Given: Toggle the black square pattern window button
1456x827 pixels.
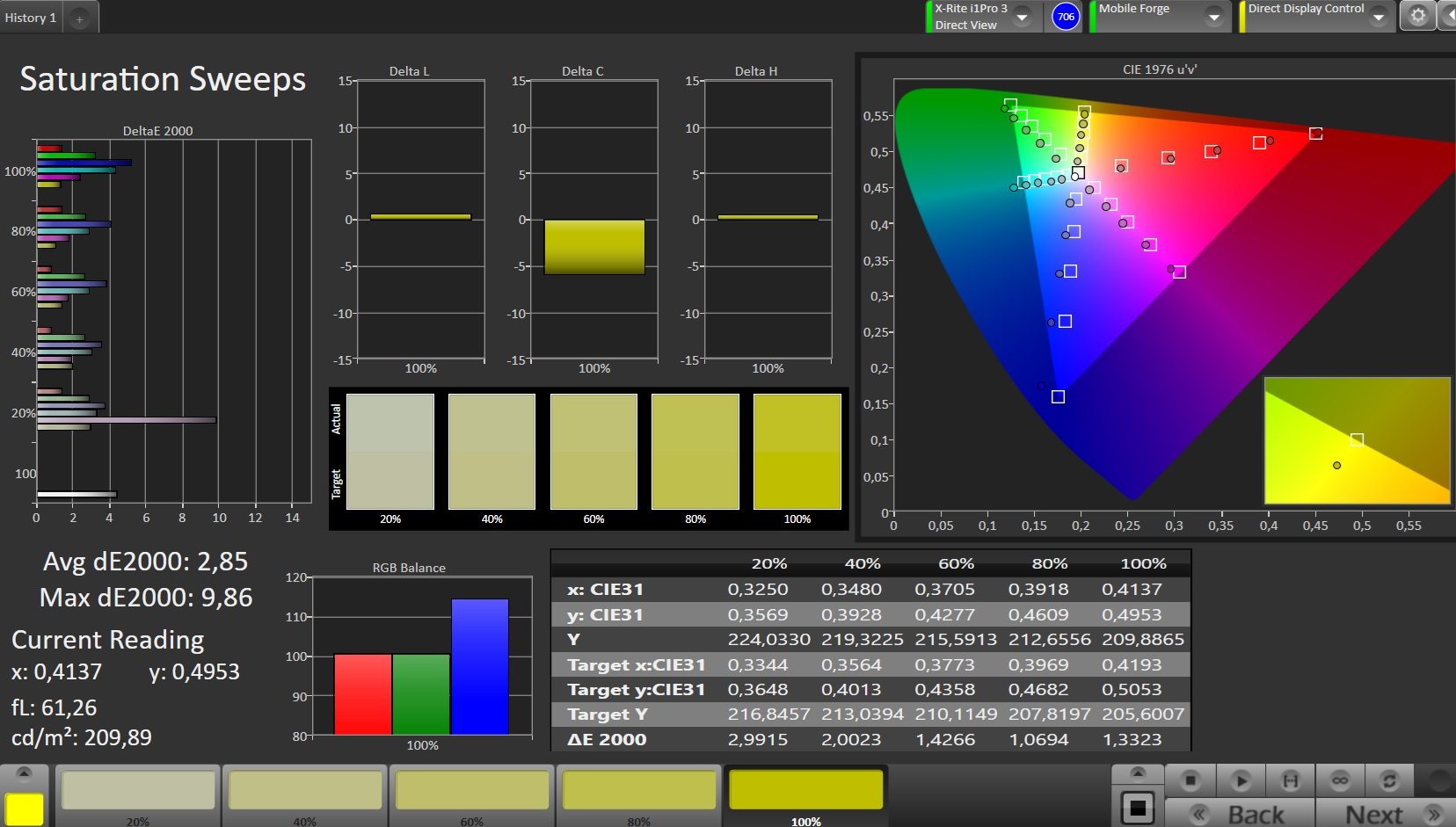Looking at the screenshot, I should [1137, 807].
